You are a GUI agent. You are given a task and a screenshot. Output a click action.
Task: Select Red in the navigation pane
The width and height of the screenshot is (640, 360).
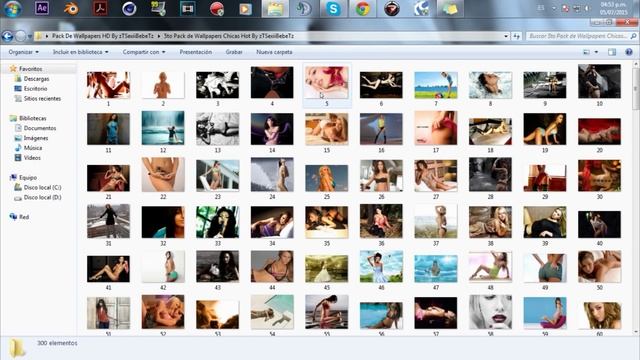[x=24, y=217]
